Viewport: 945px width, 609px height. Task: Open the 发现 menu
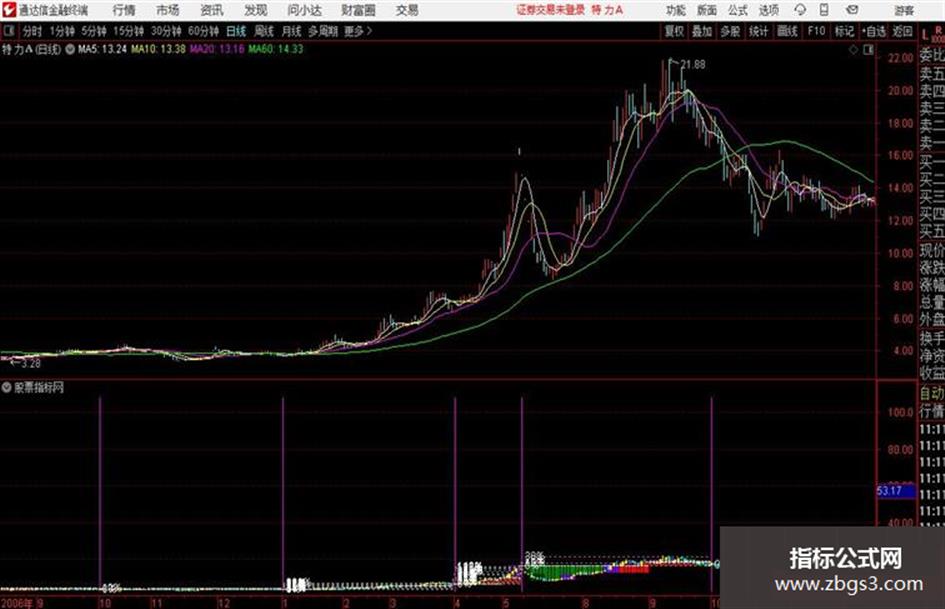256,10
